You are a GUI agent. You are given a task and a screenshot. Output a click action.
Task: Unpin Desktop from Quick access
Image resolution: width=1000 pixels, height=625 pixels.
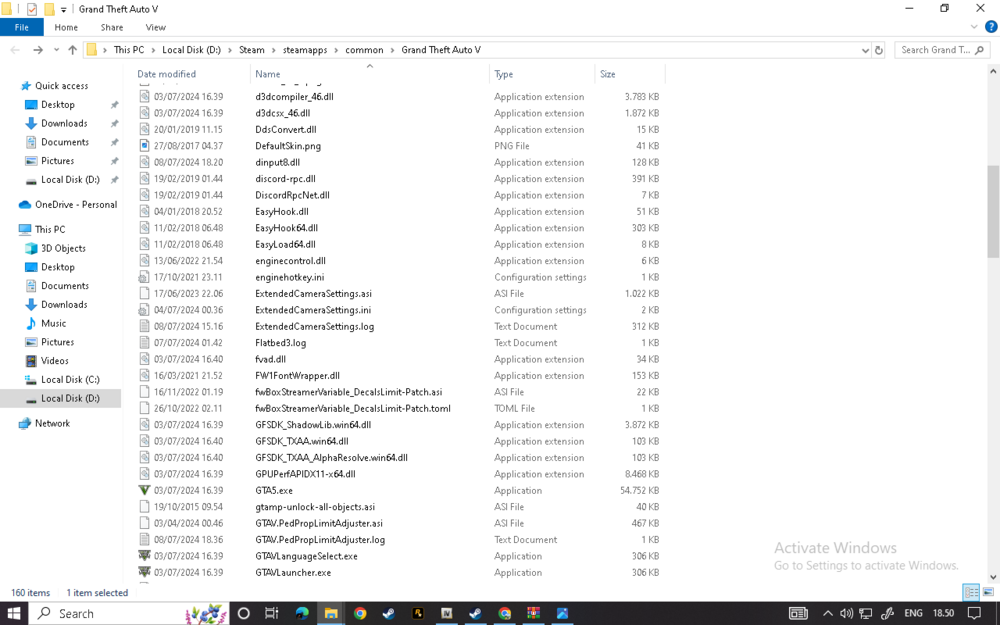coord(113,104)
